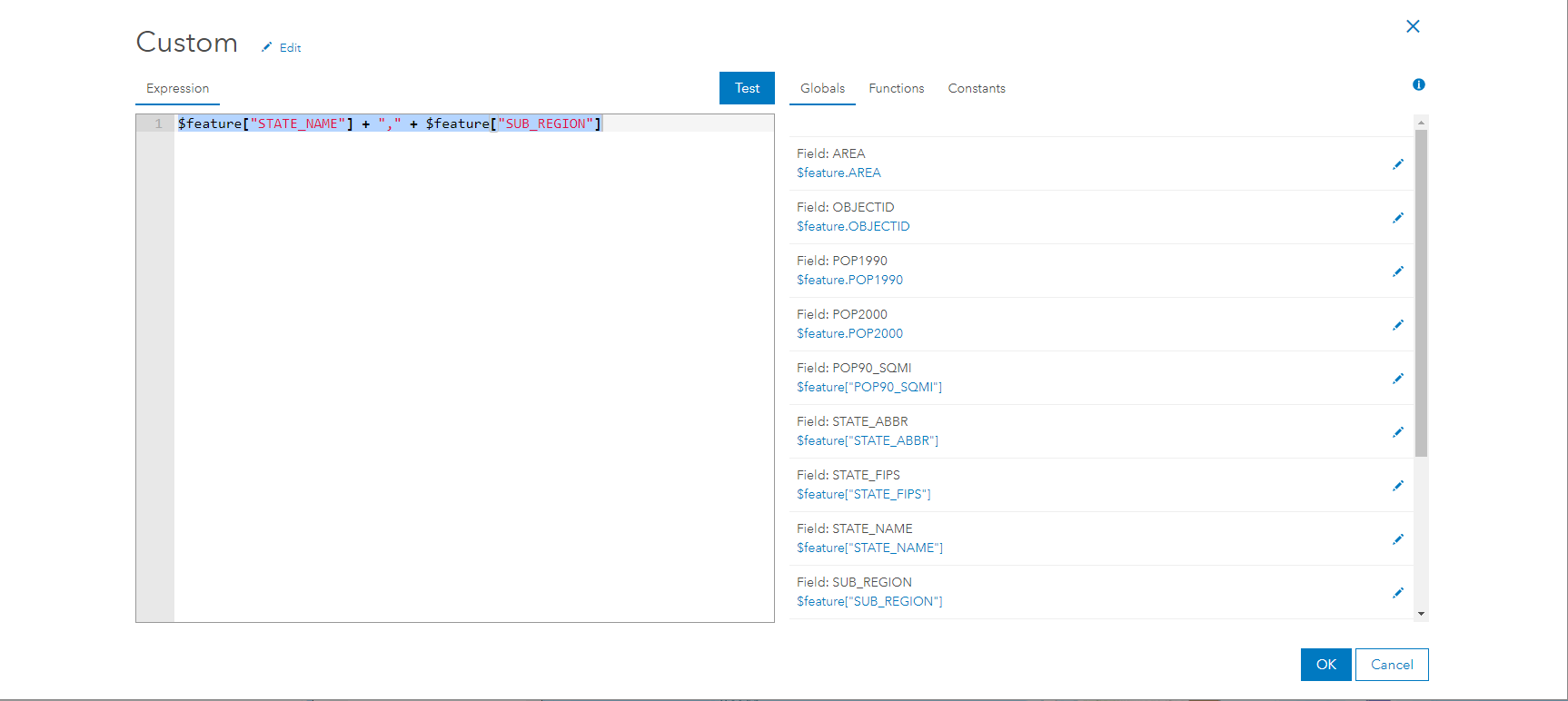Insert $feature["STATE_ABBR"] into expression
Viewport: 1568px width, 701px height.
pyautogui.click(x=868, y=440)
